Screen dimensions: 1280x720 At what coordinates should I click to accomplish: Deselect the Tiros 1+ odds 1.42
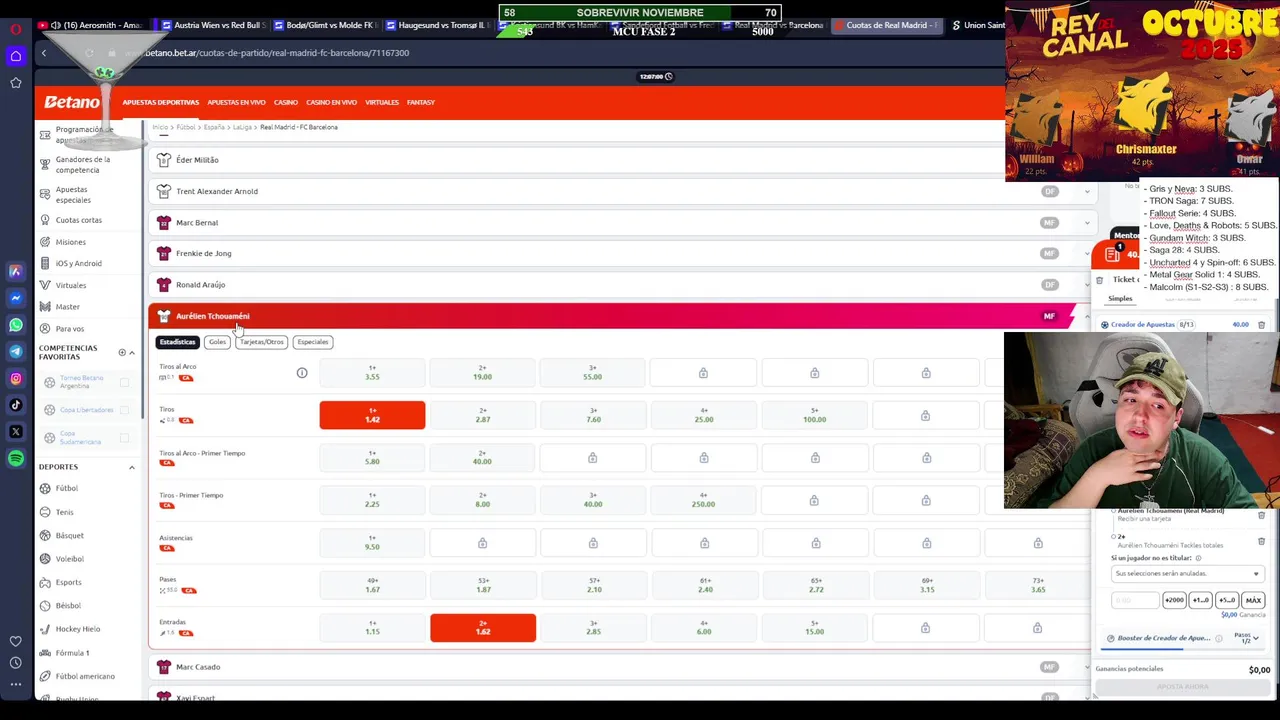point(372,415)
